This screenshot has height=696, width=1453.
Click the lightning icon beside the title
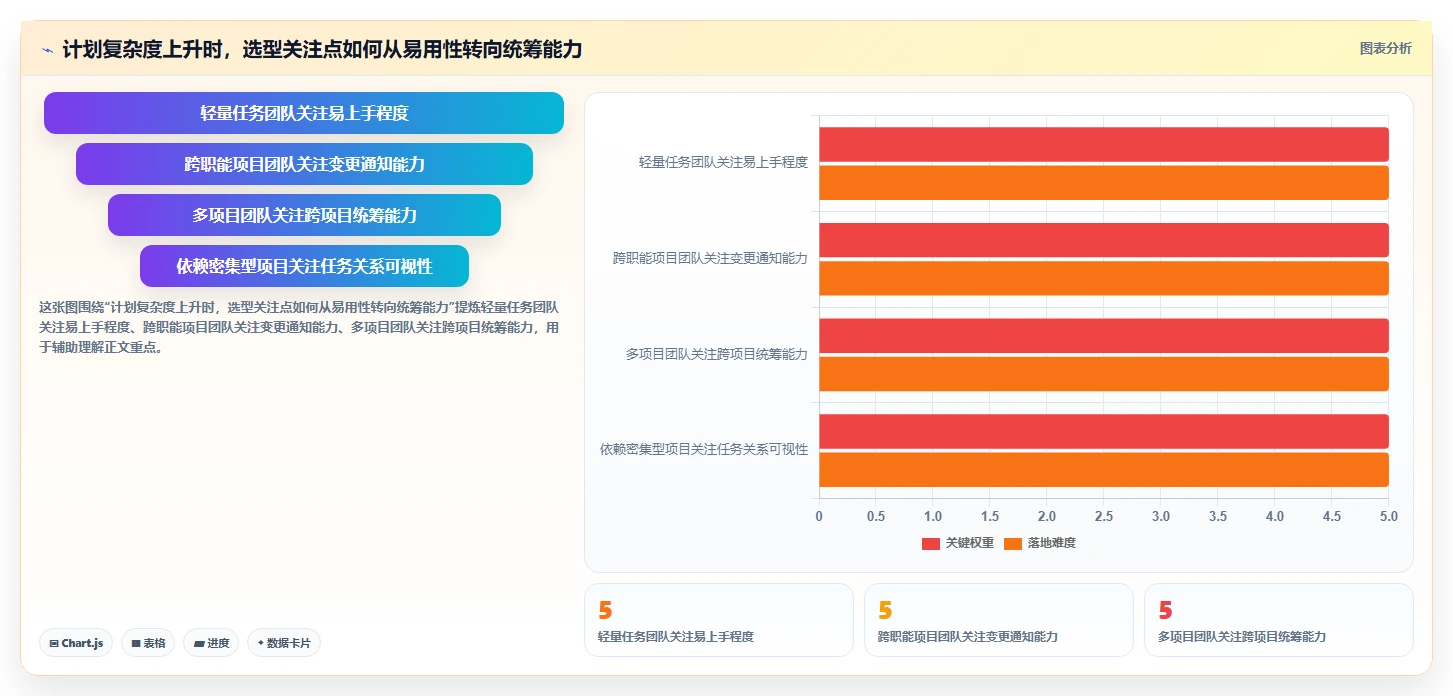tap(48, 50)
